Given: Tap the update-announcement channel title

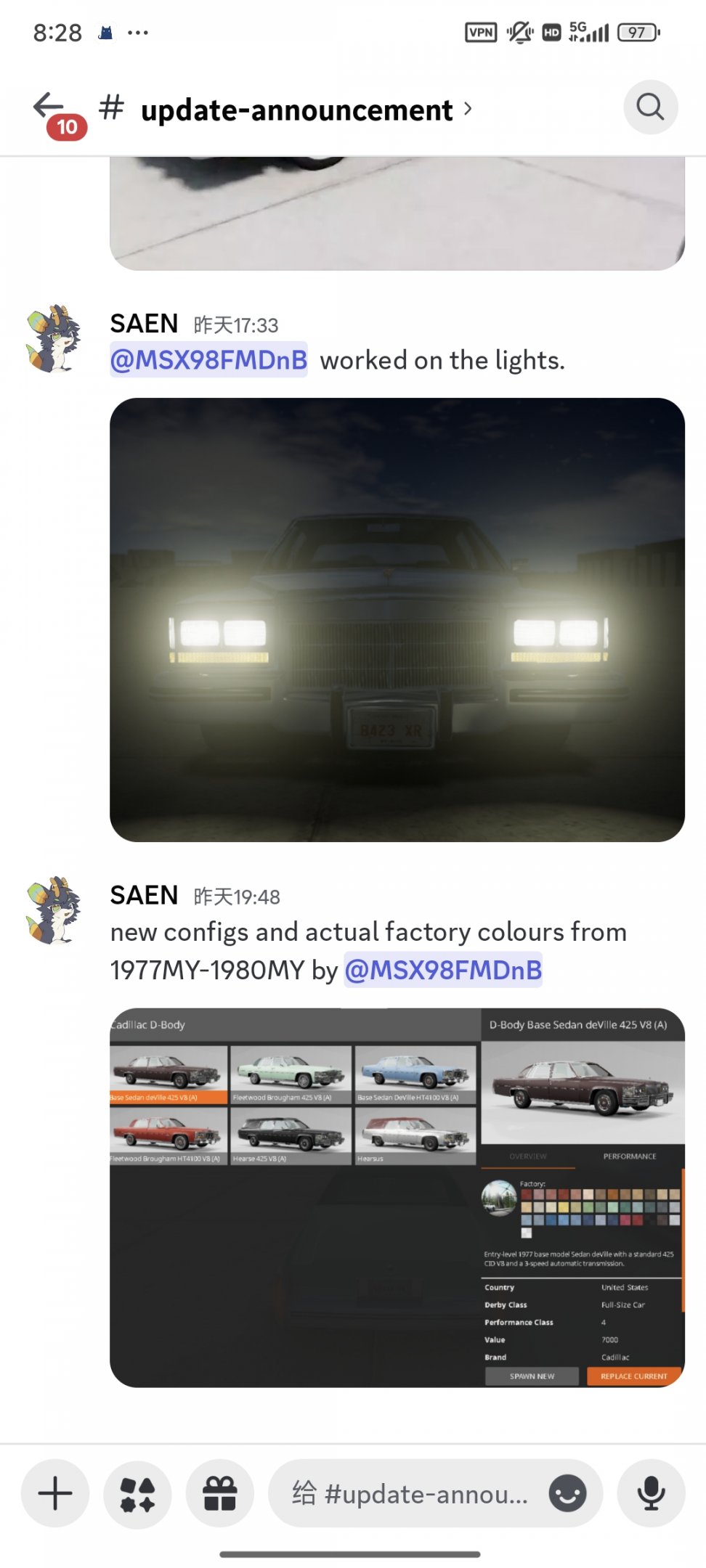Looking at the screenshot, I should 296,110.
